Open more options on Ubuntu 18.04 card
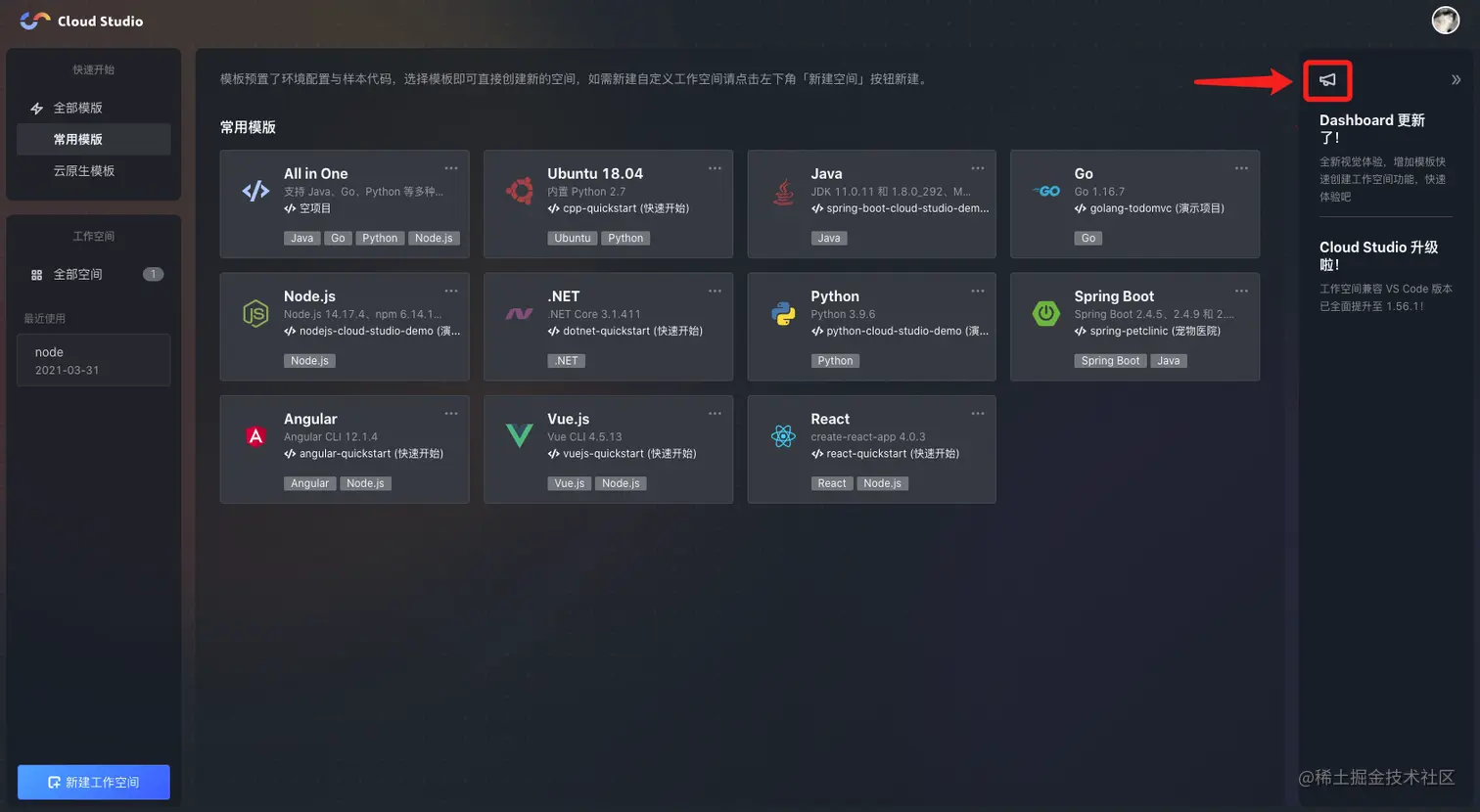This screenshot has height=812, width=1480. coord(715,168)
